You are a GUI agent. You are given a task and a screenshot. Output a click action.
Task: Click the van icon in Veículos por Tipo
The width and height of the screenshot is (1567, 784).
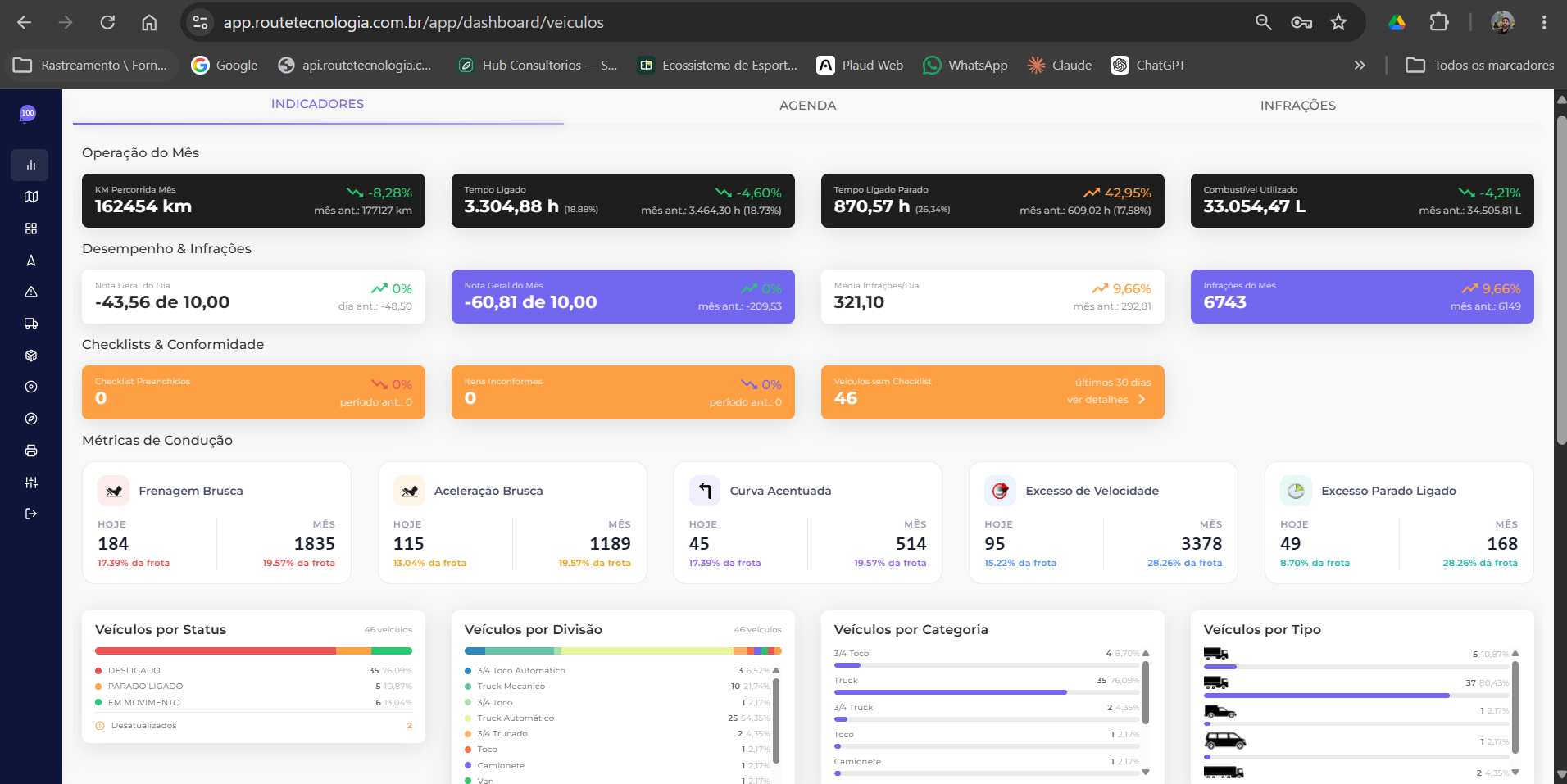tap(1224, 741)
